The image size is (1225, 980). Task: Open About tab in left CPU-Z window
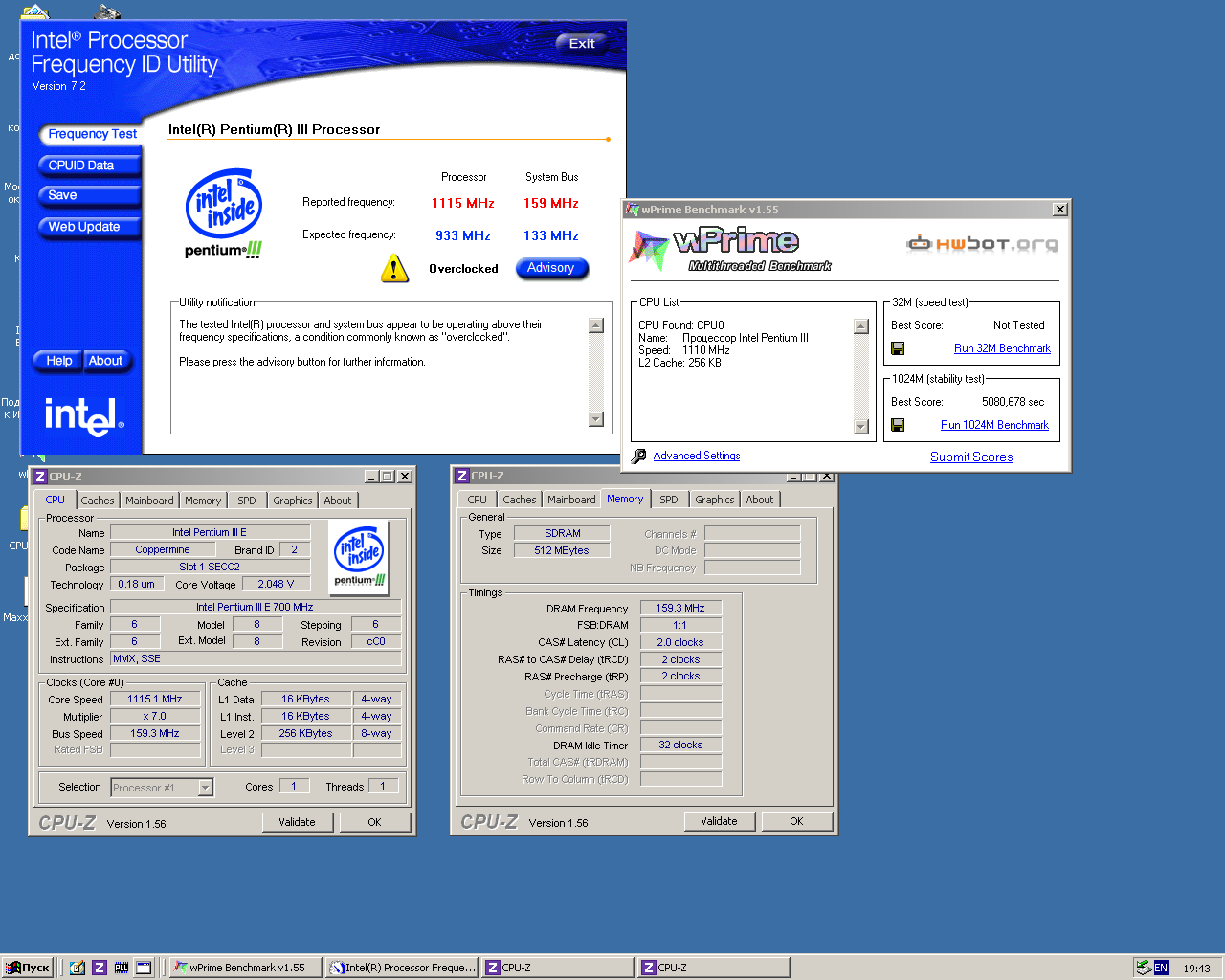pos(337,501)
